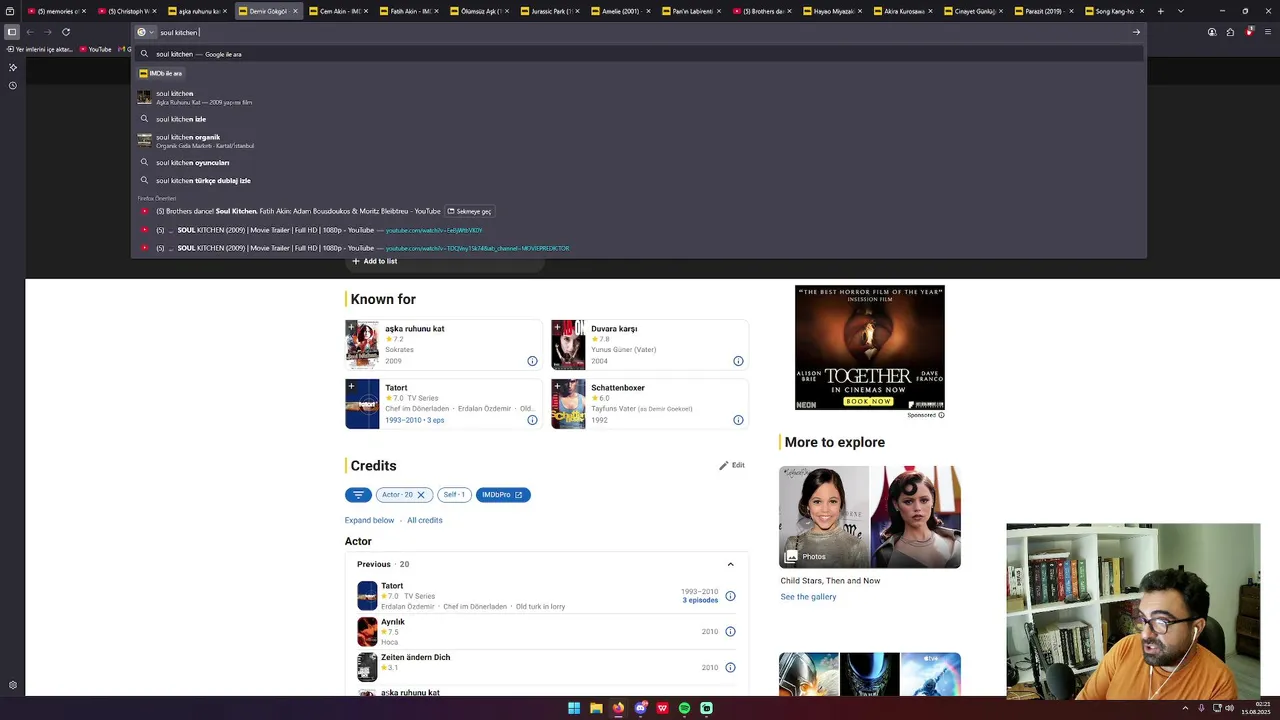Switch to the 'memories' YouTube tab

pos(57,11)
